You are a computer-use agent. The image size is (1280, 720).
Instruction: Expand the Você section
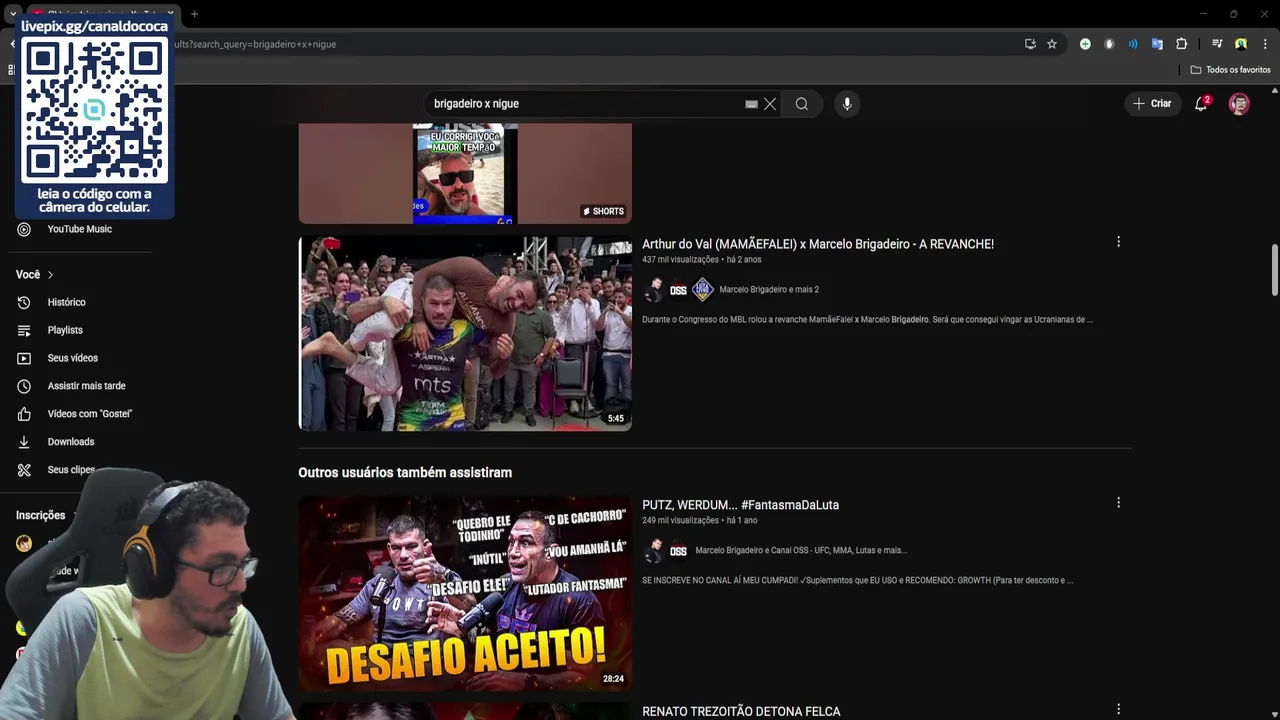(35, 274)
